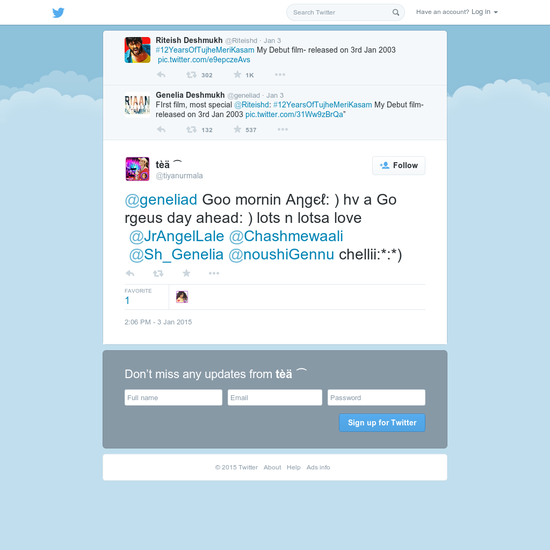Retweet the main tweet by tèä

click(x=158, y=273)
